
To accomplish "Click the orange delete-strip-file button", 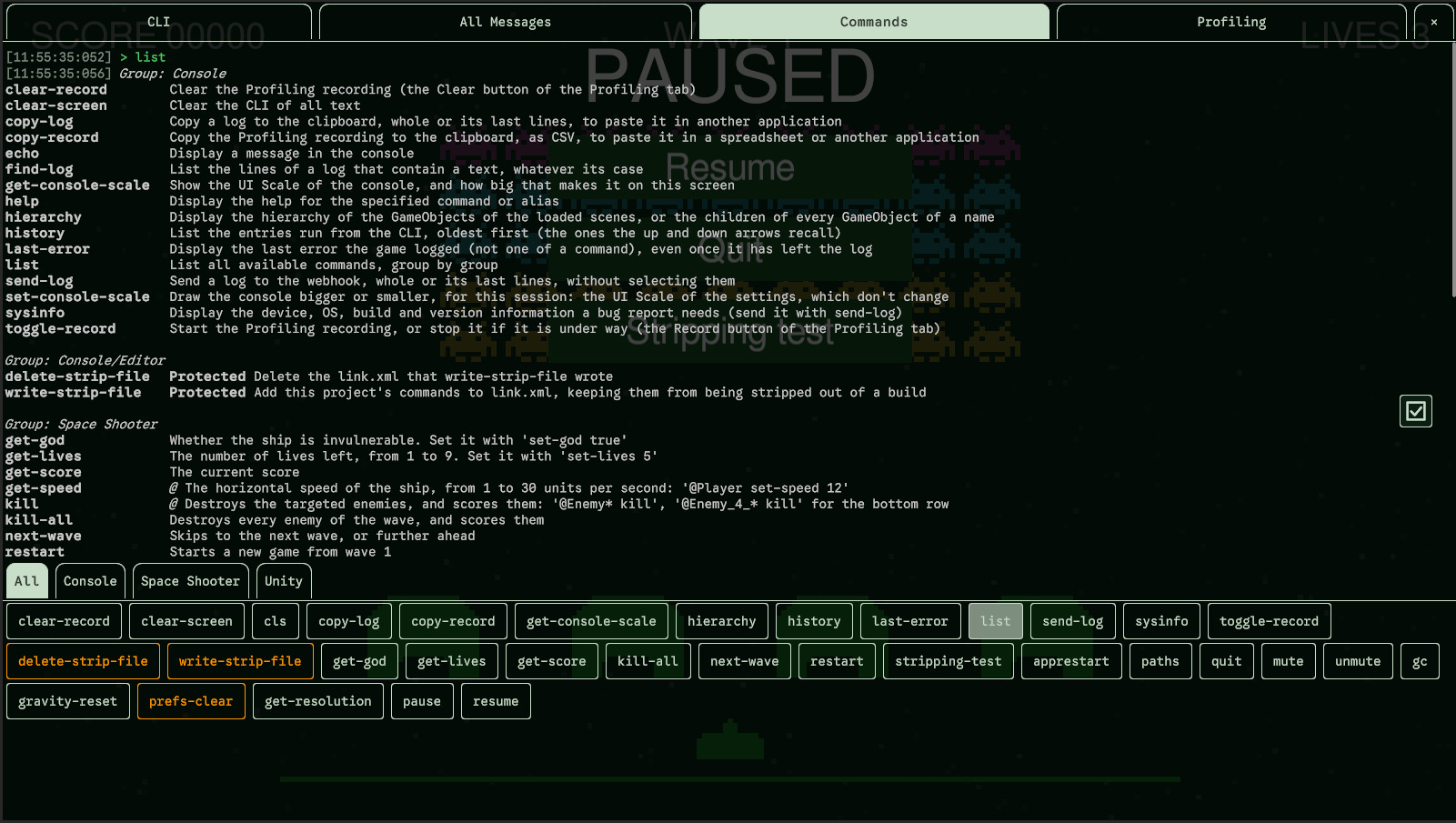I will point(83,661).
